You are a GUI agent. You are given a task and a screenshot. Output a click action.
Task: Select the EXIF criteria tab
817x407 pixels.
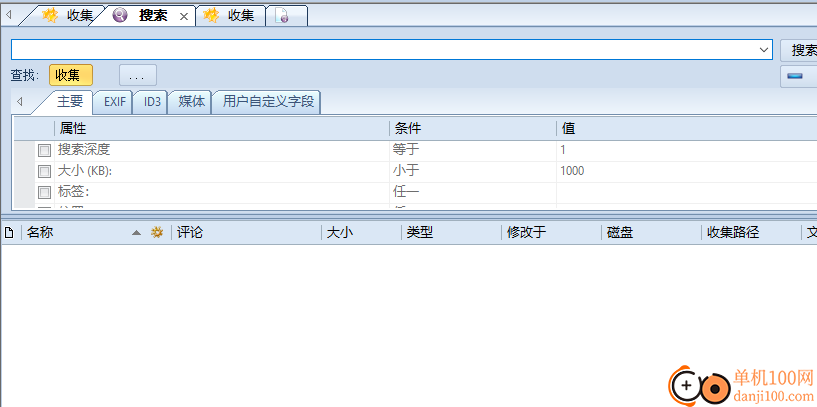[x=115, y=102]
